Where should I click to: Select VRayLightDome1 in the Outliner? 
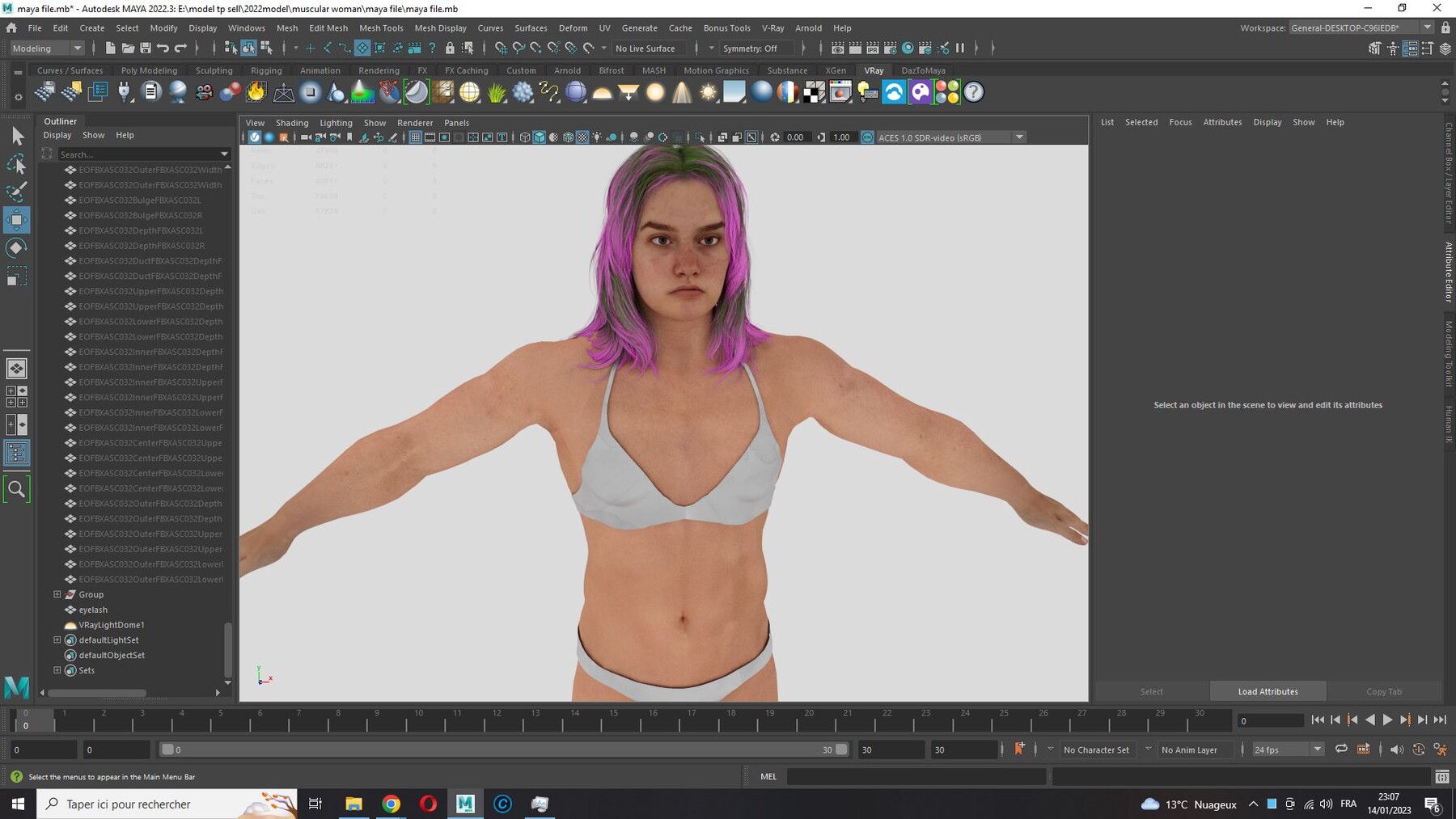pos(112,625)
